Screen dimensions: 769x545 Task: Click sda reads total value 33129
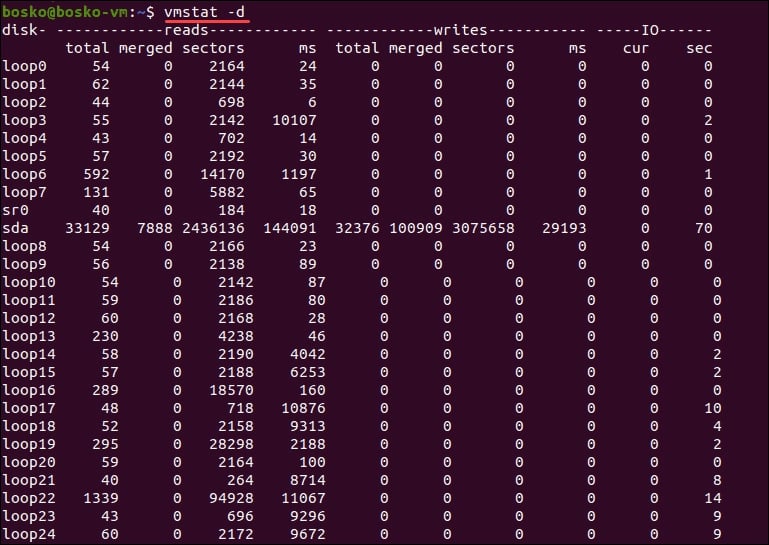pyautogui.click(x=87, y=228)
